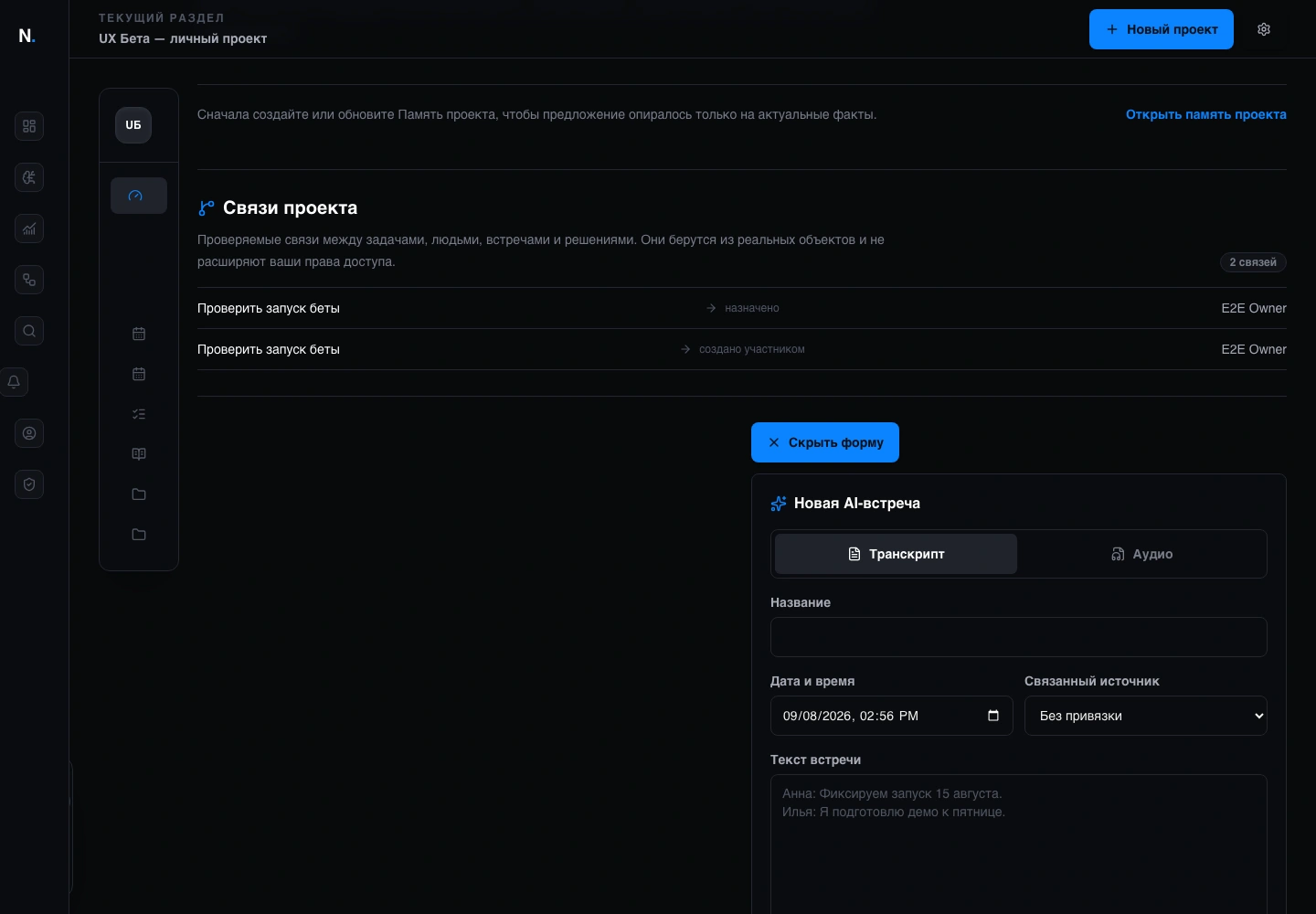Open the dashboard grid icon in the left sidebar

tap(29, 126)
